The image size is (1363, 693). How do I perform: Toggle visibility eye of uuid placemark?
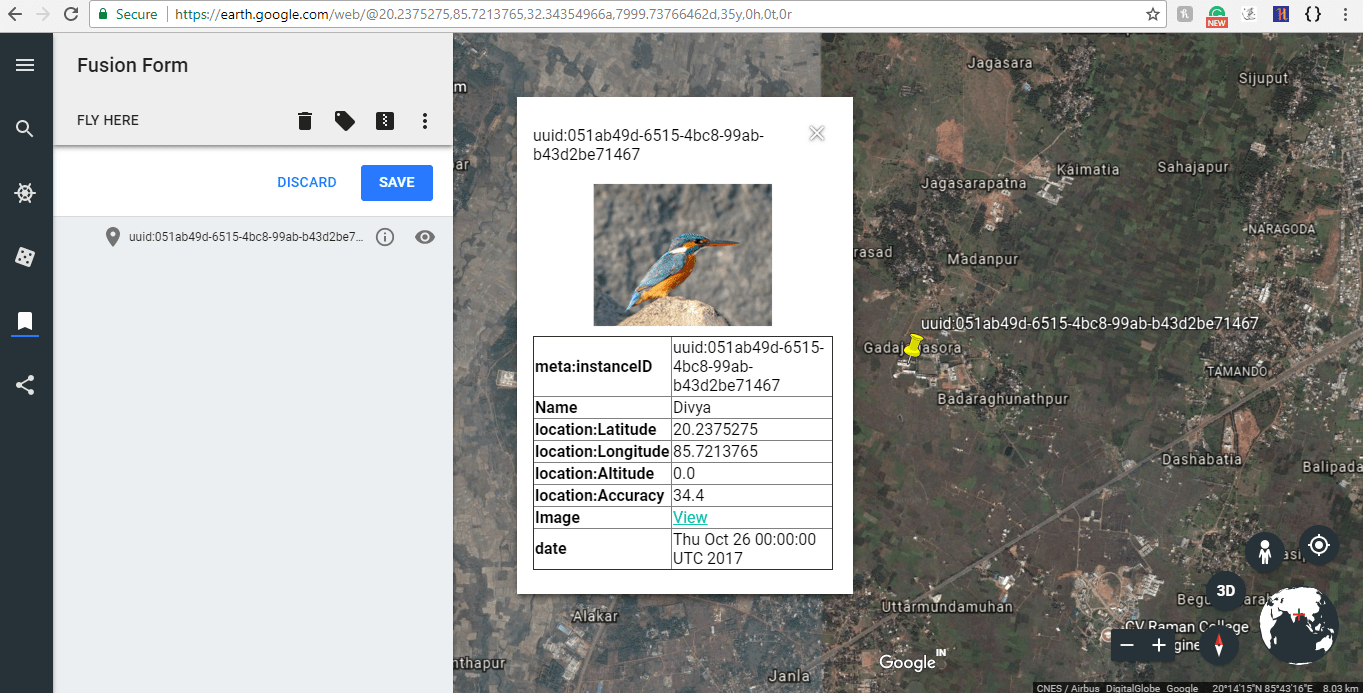[x=425, y=237]
